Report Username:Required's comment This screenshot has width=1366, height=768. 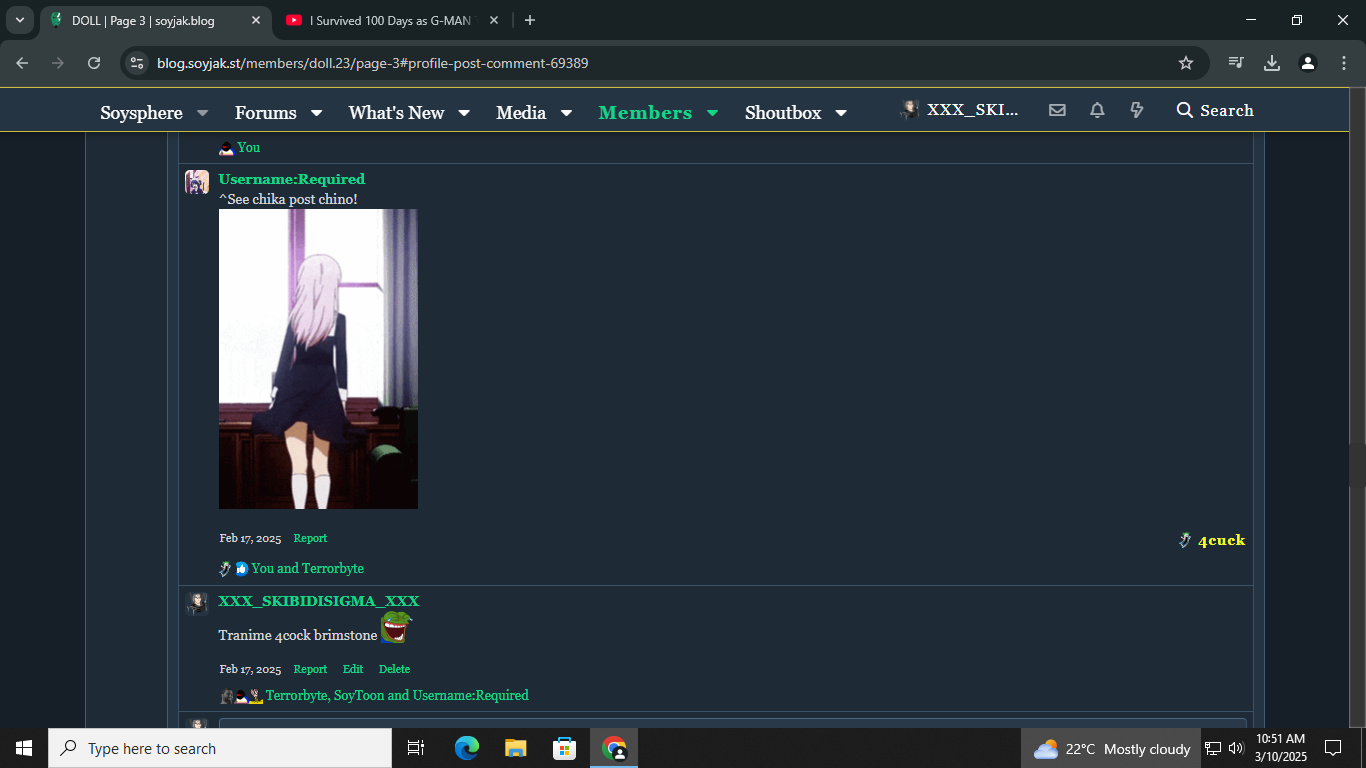[x=310, y=538]
